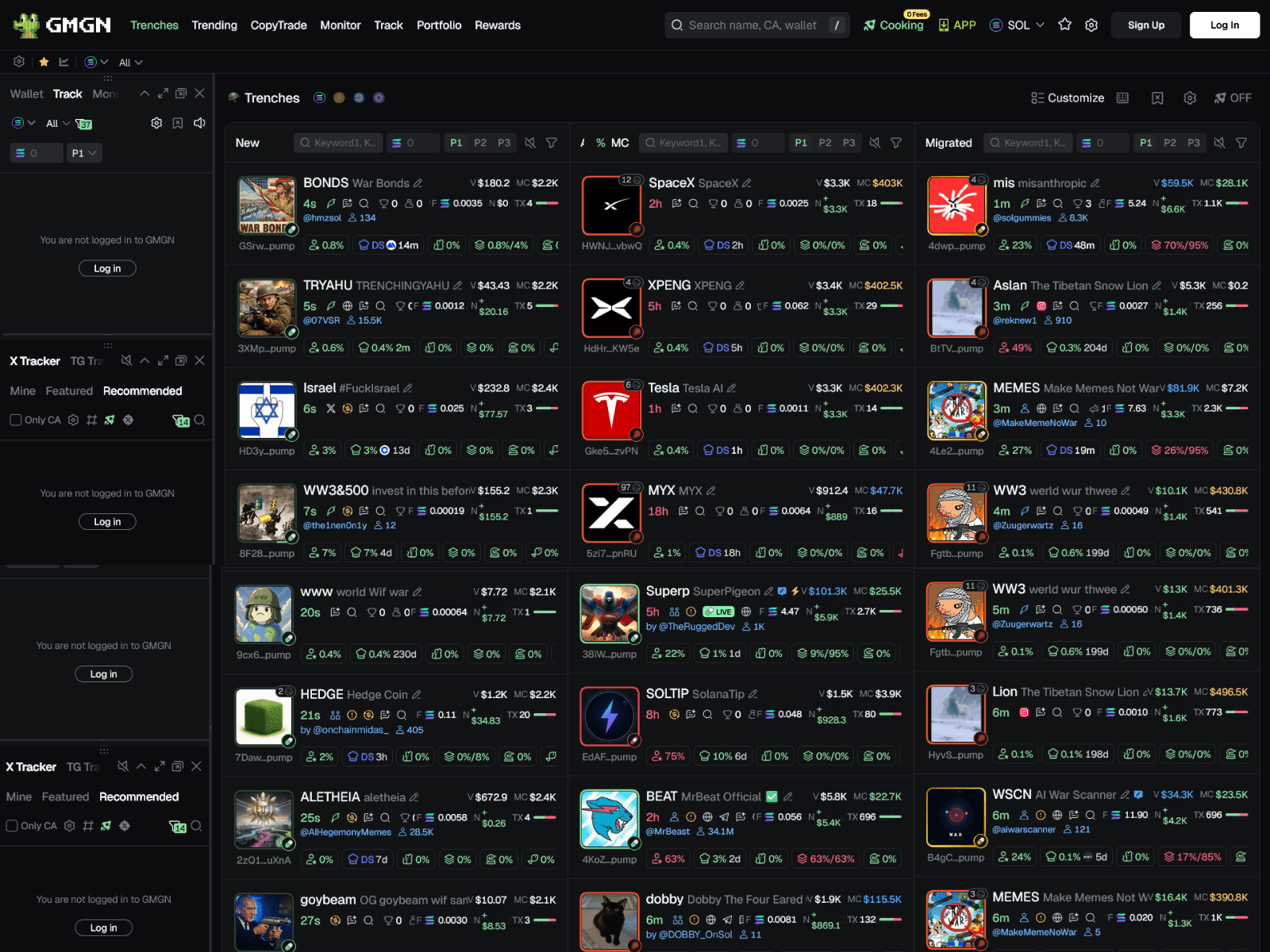
Task: Open the Track panel P1 preset dropdown
Action: pyautogui.click(x=84, y=153)
